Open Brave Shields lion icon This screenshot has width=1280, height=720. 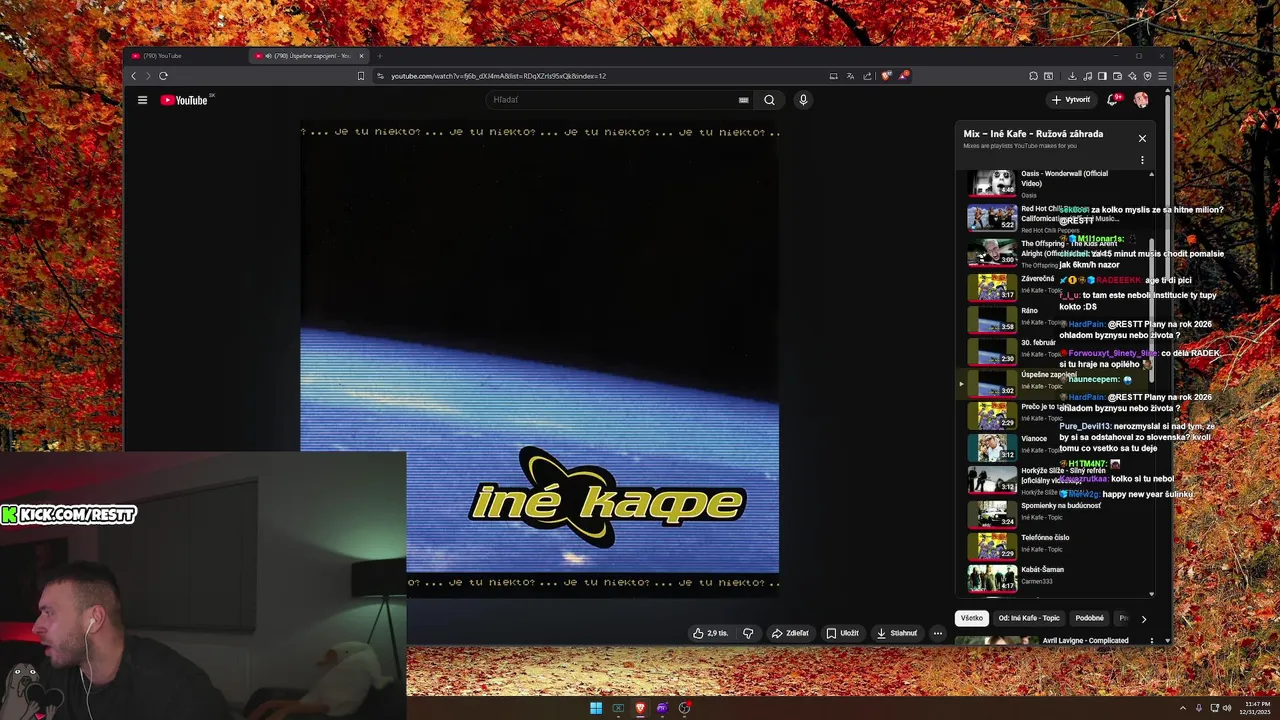[x=886, y=76]
